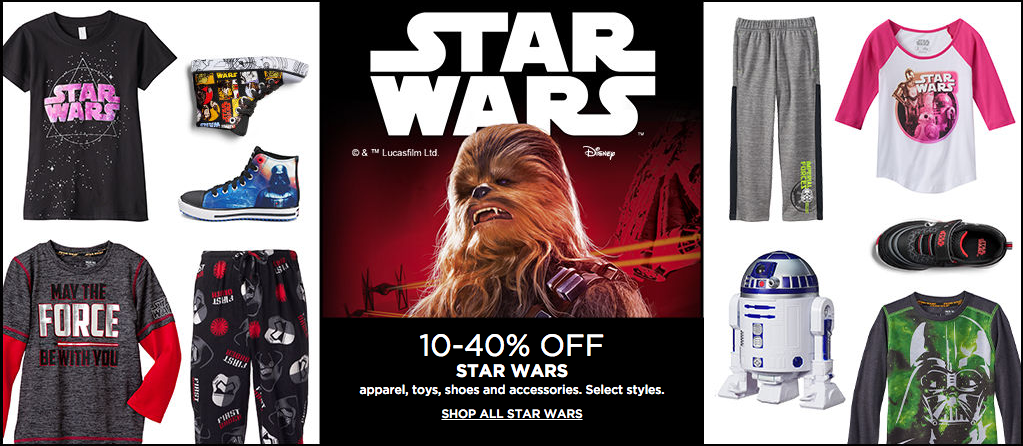This screenshot has height=446, width=1023.
Task: Choose the pink raglan droids tee
Action: click(x=924, y=105)
